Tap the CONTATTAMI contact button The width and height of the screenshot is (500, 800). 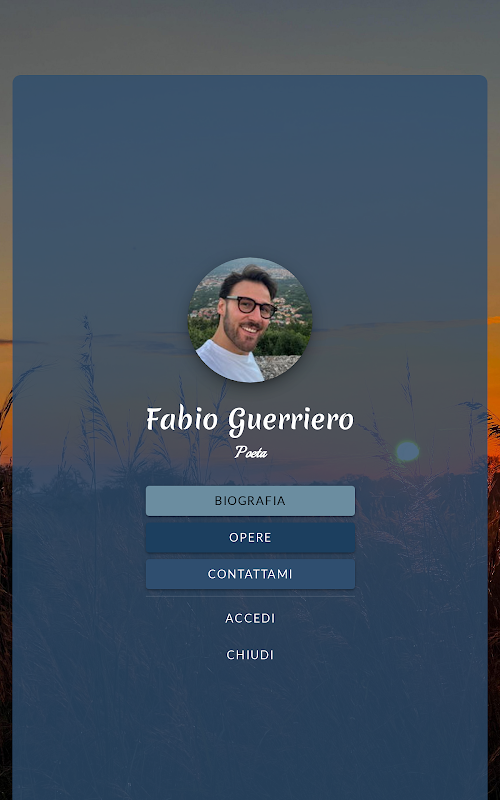coord(250,574)
